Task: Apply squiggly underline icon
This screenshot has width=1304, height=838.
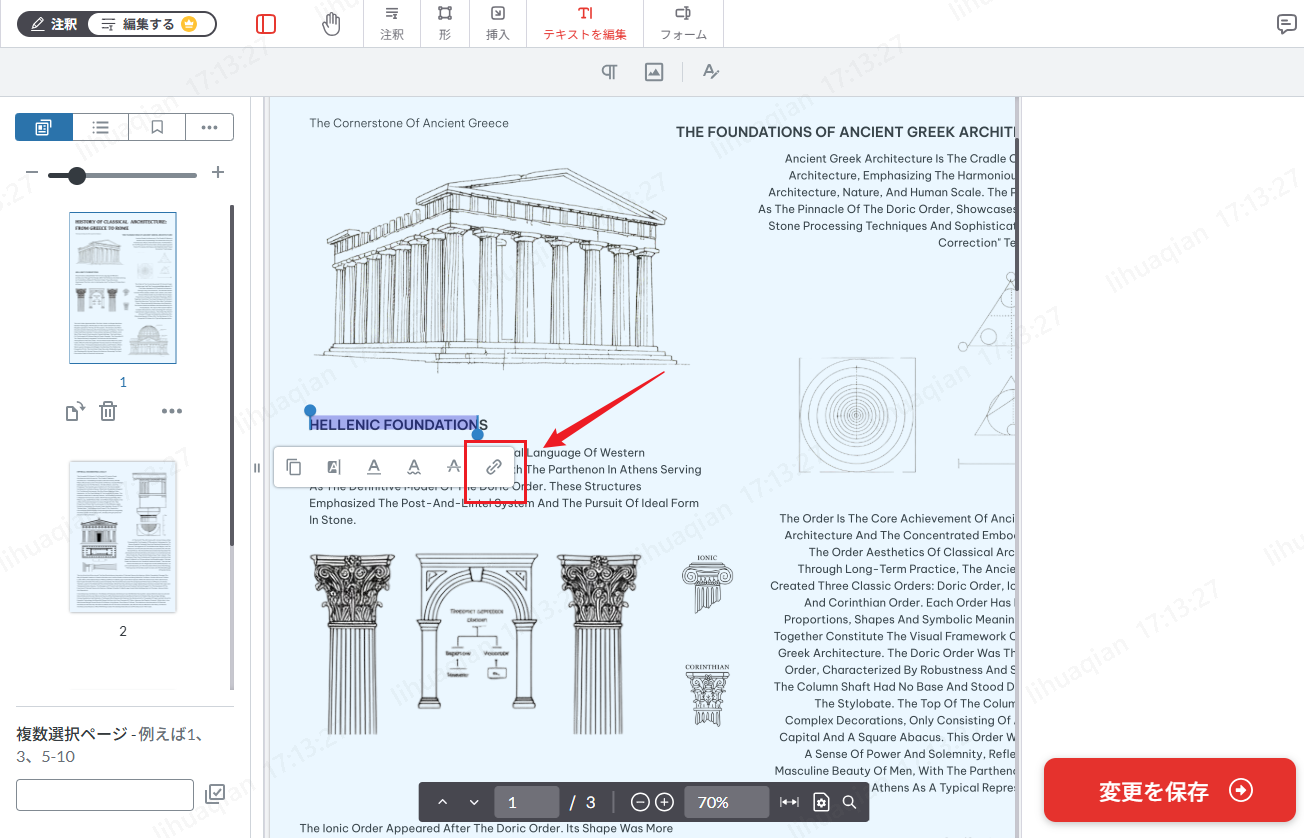Action: coord(414,467)
